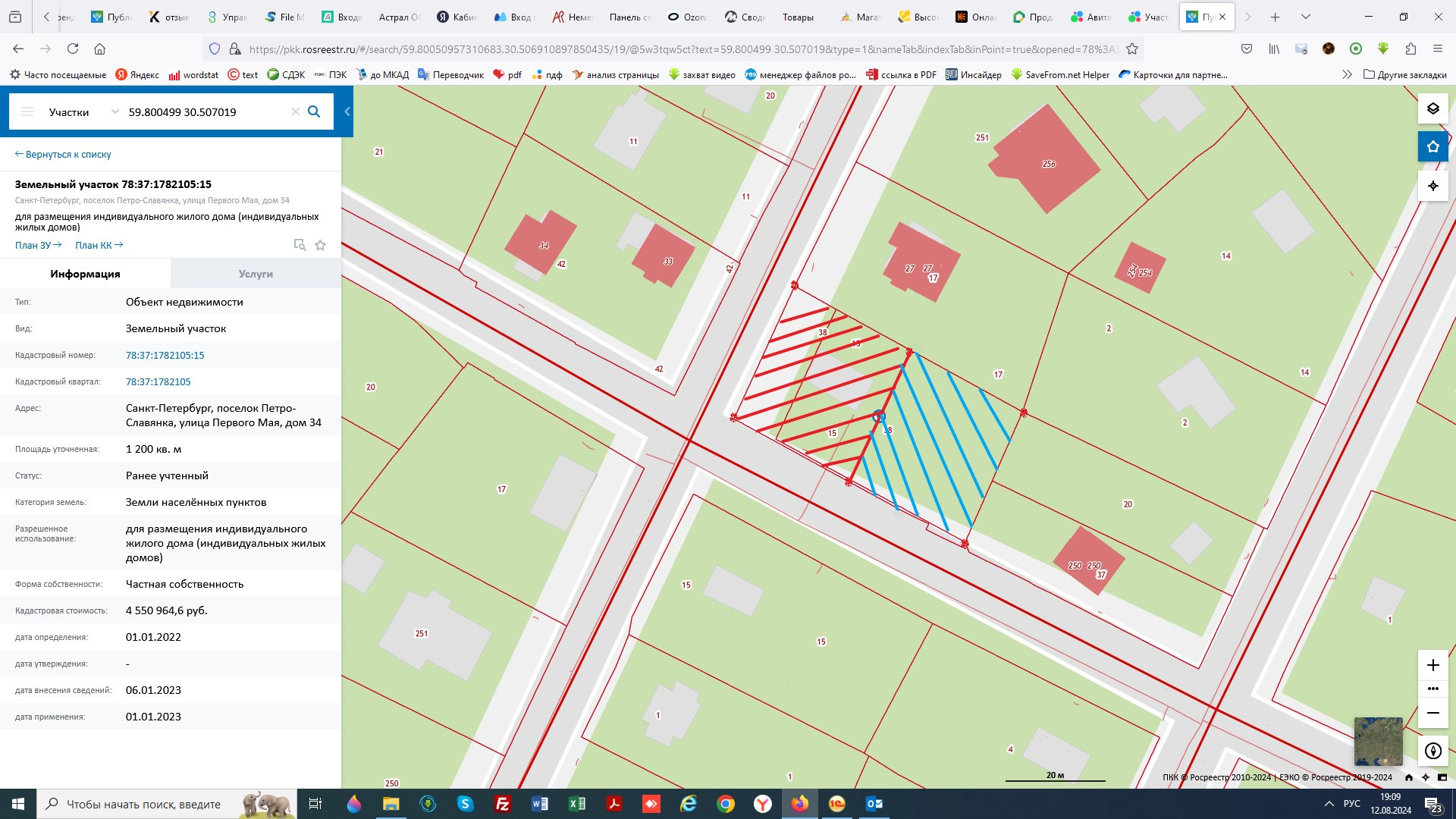Image resolution: width=1456 pixels, height=819 pixels.
Task: Clear the coordinates search field
Action: pyautogui.click(x=296, y=111)
